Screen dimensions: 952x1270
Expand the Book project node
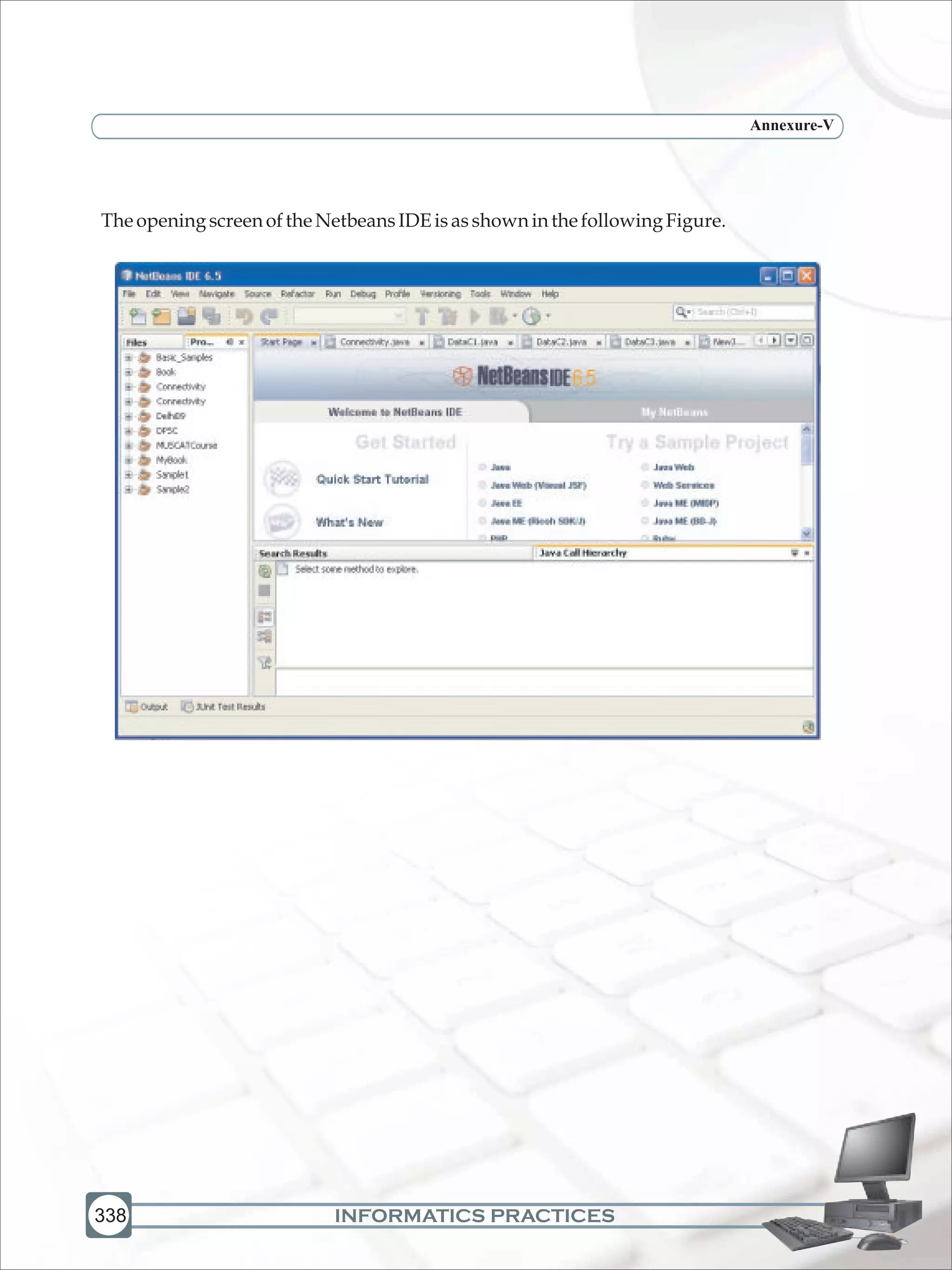coord(129,372)
